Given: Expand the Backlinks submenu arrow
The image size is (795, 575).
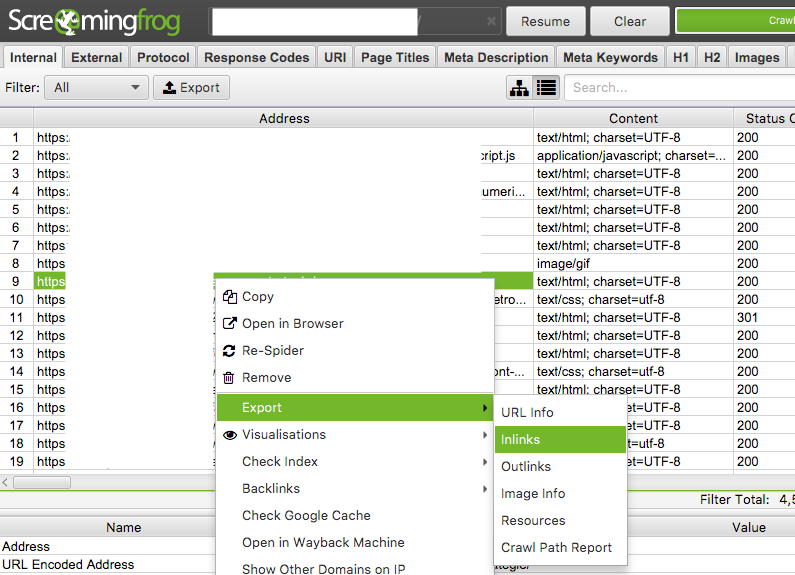Looking at the screenshot, I should [x=485, y=489].
